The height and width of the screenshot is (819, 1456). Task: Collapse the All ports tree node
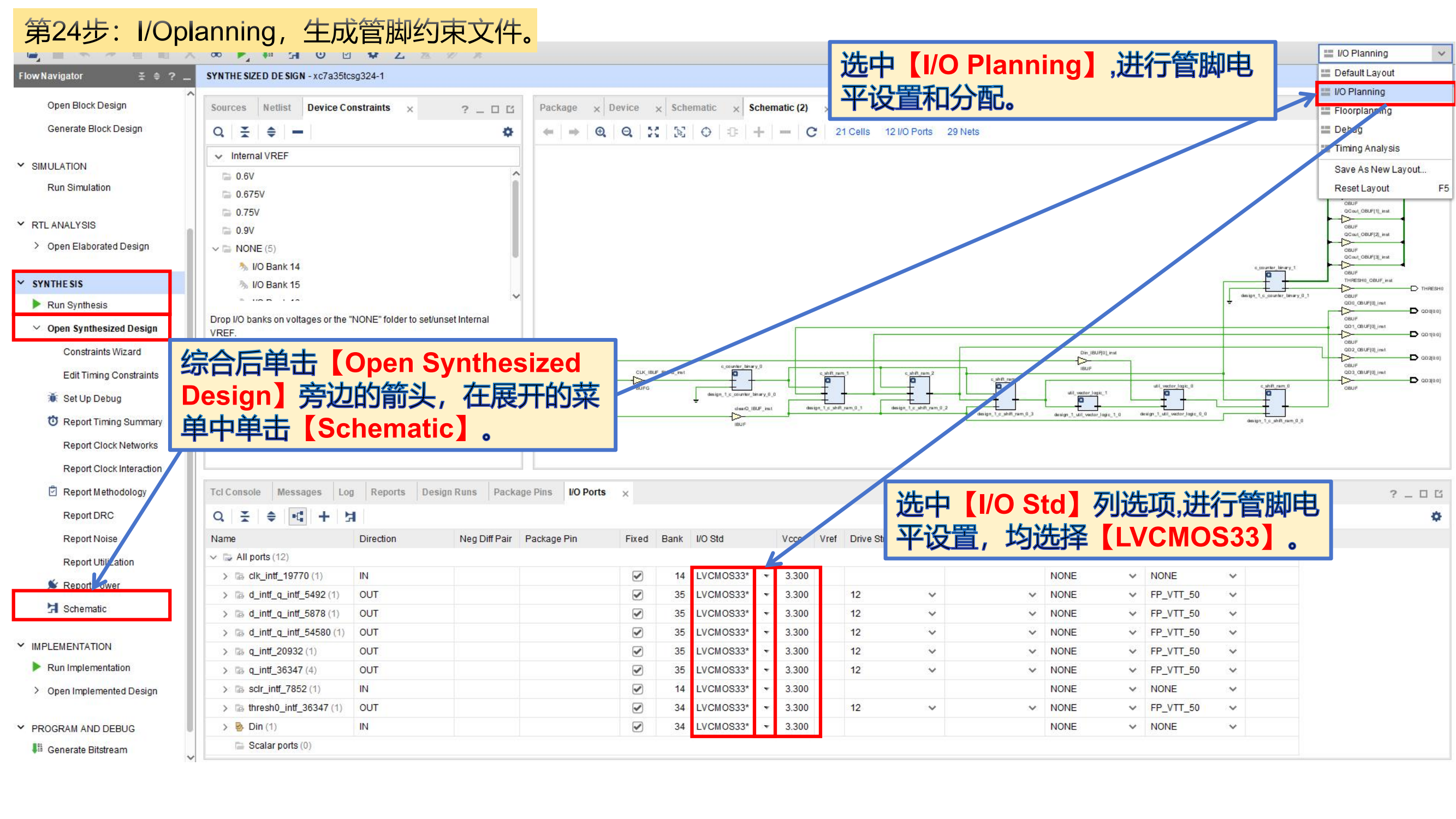coord(214,557)
